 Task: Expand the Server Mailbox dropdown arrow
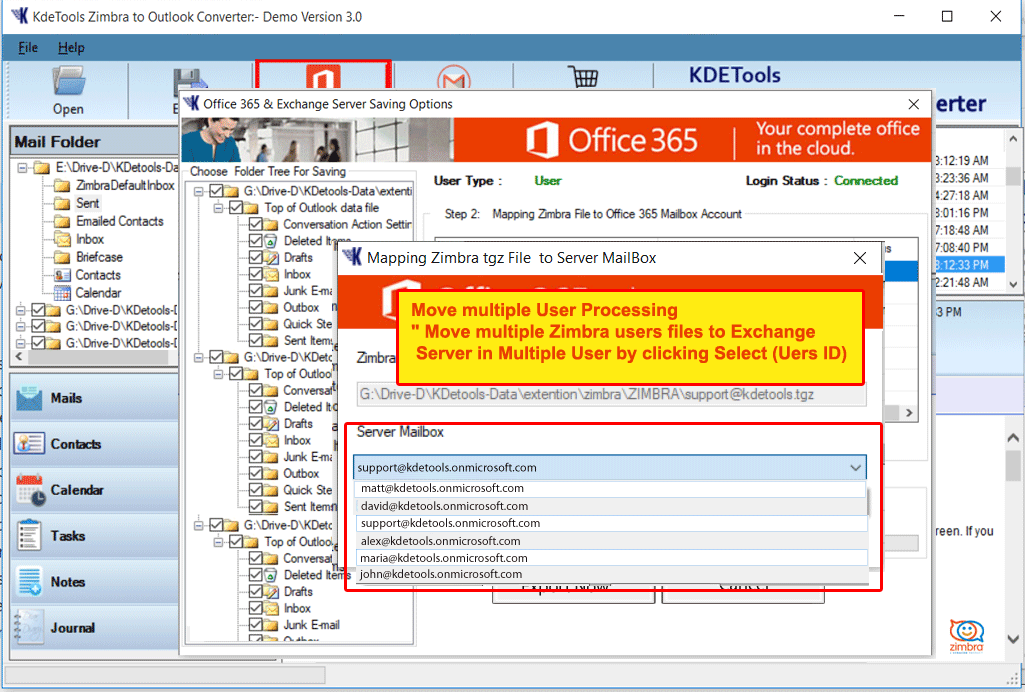coord(855,467)
